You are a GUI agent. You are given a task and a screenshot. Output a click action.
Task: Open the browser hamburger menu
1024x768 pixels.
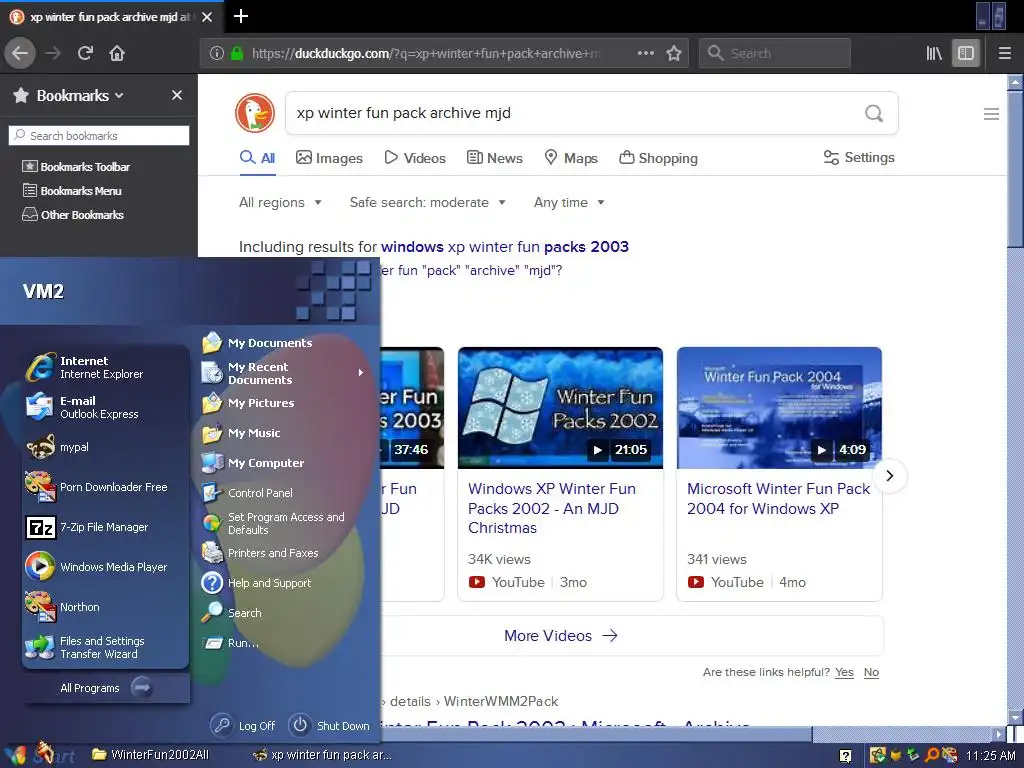coord(1005,53)
